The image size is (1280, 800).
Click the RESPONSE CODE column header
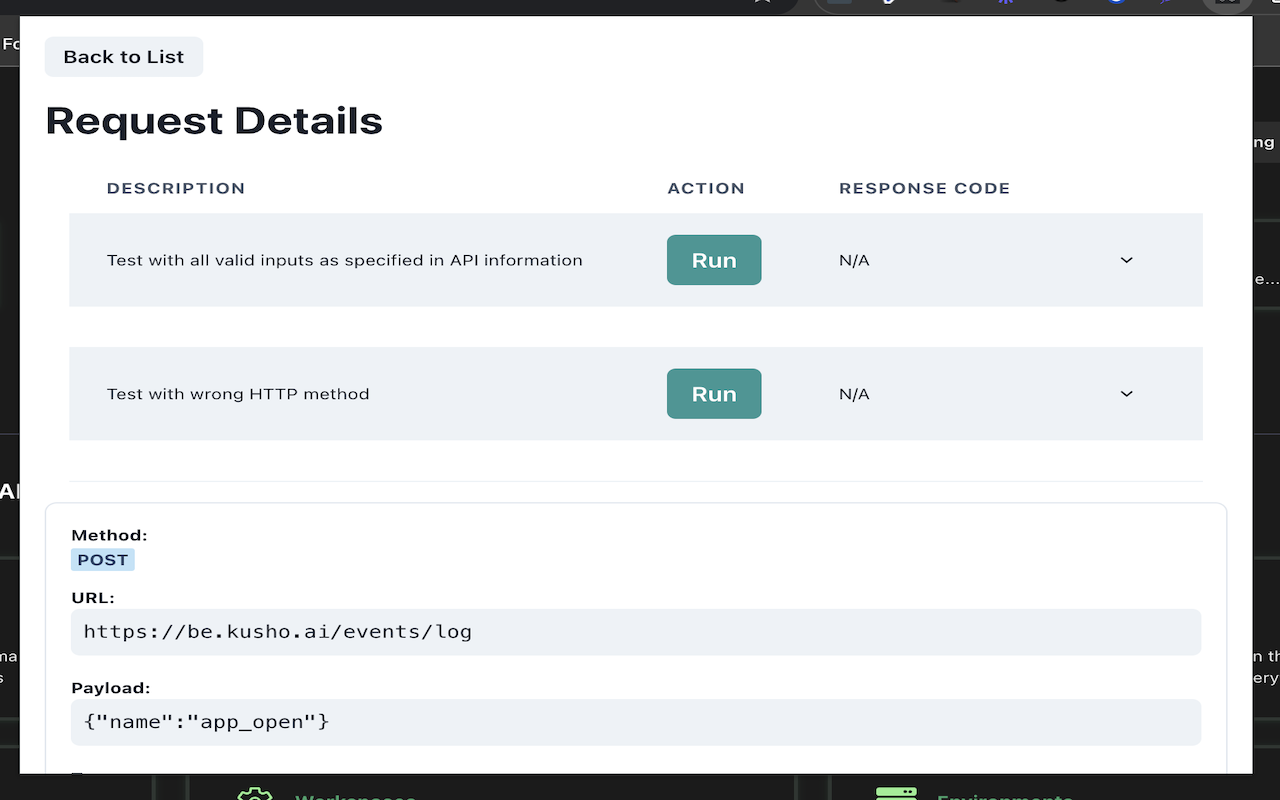click(924, 188)
